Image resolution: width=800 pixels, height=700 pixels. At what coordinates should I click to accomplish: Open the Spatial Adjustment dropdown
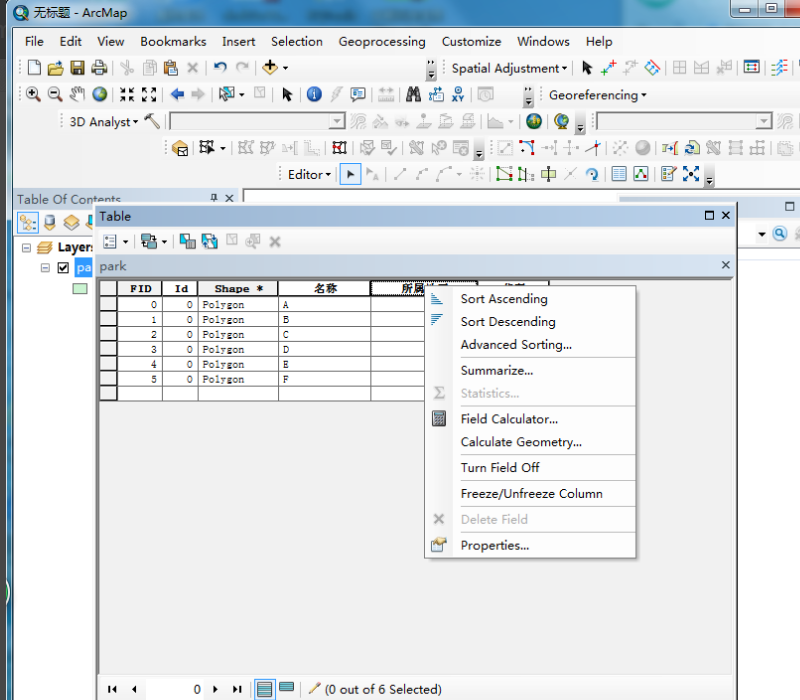pyautogui.click(x=509, y=68)
